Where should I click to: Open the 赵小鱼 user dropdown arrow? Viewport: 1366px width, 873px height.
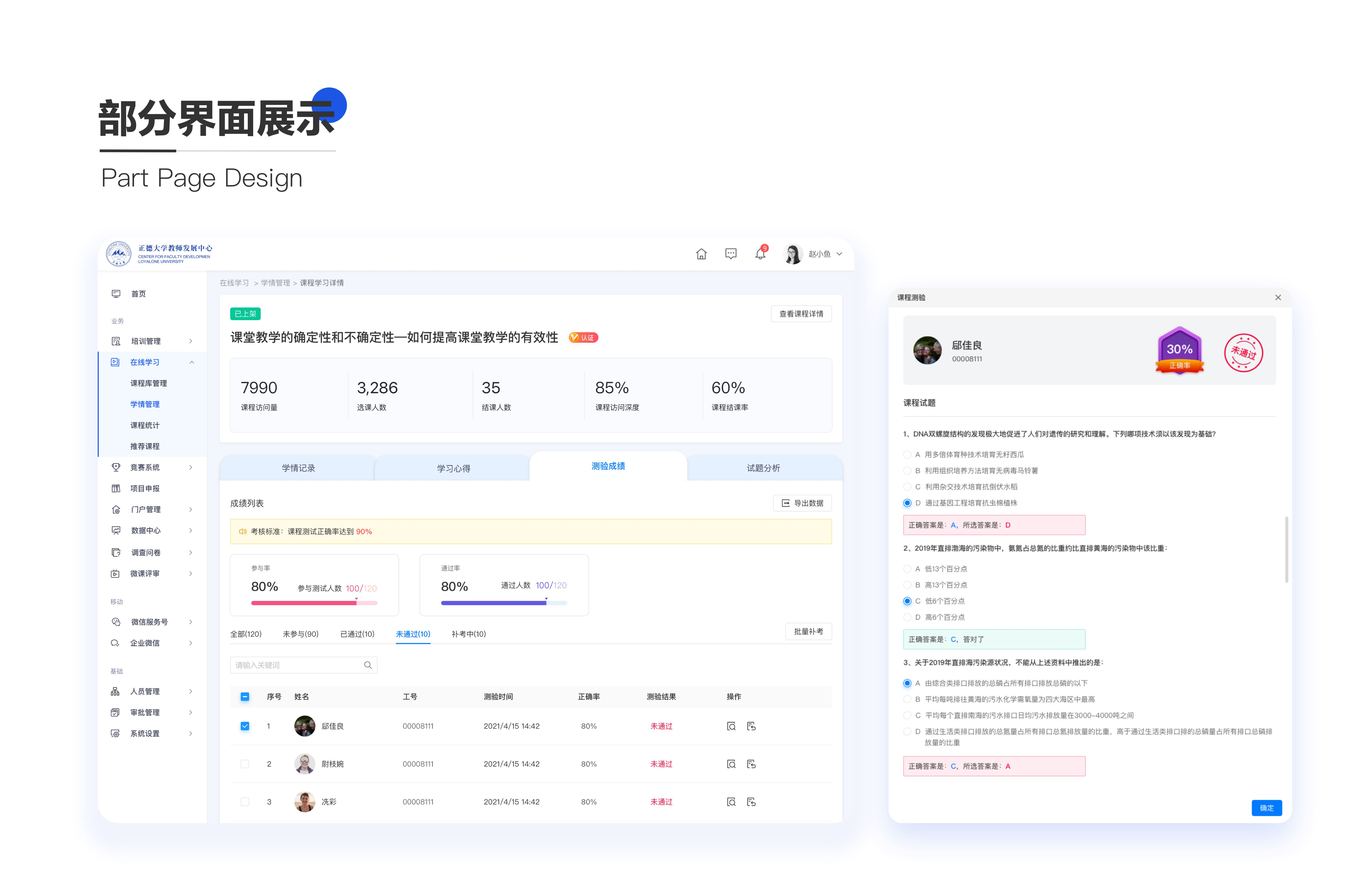coord(839,254)
